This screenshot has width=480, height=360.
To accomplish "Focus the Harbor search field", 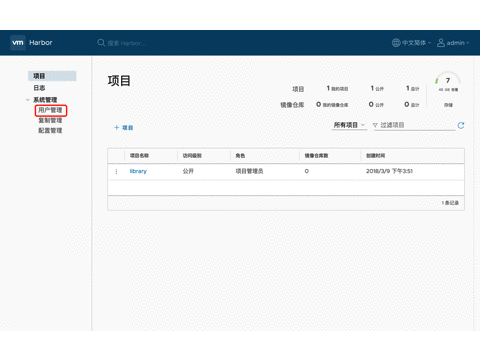I will [x=126, y=43].
